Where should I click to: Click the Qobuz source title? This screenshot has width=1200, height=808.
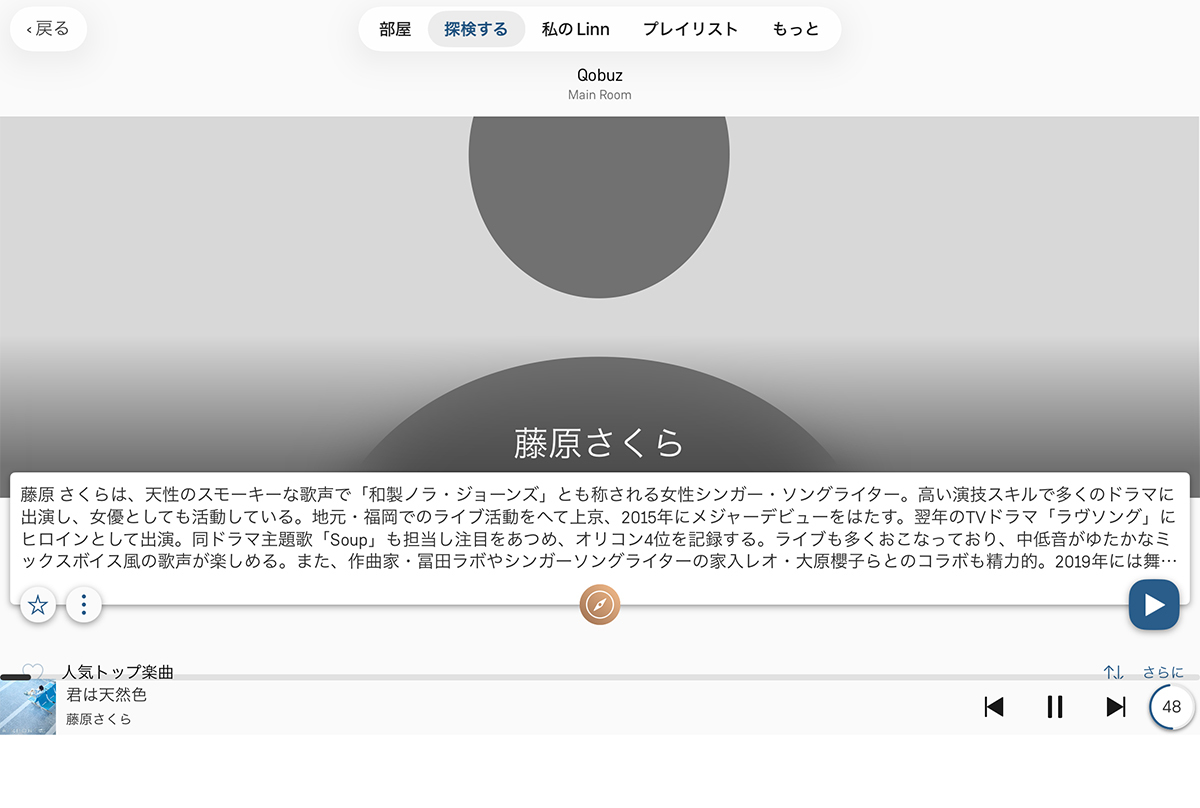coord(600,75)
